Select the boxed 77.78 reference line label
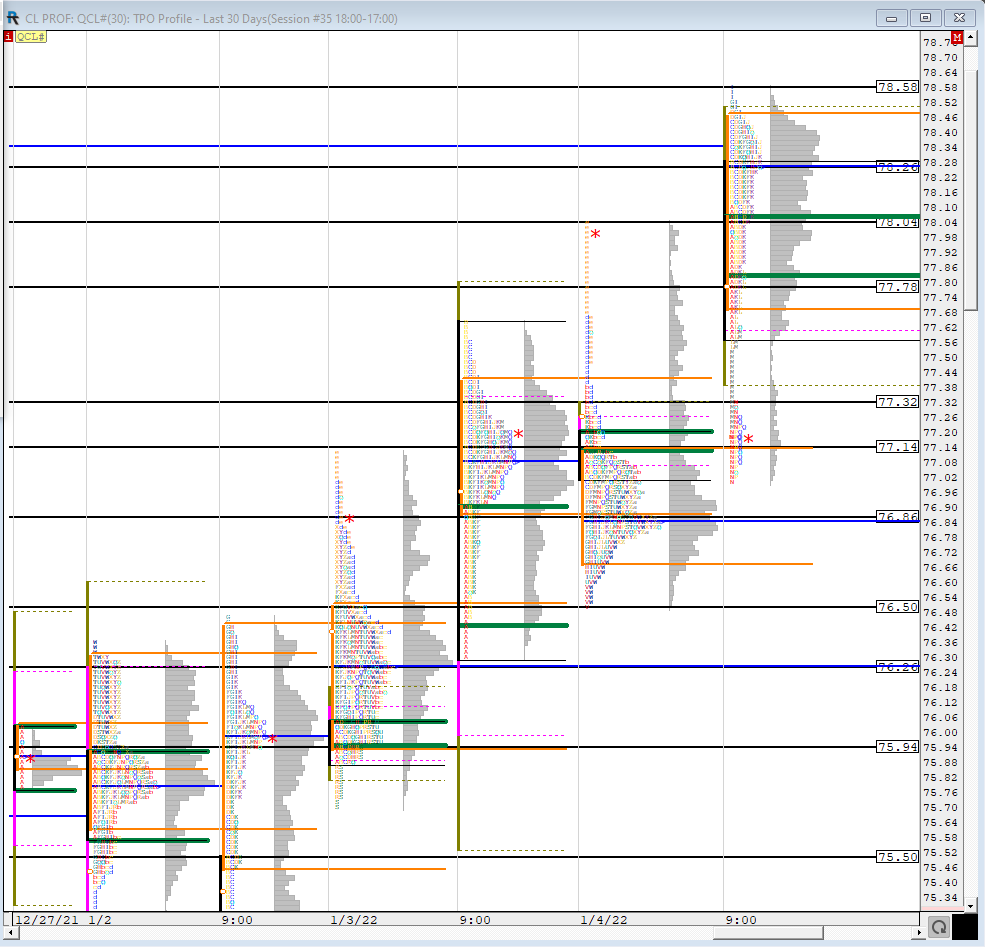The height and width of the screenshot is (947, 985). click(898, 287)
